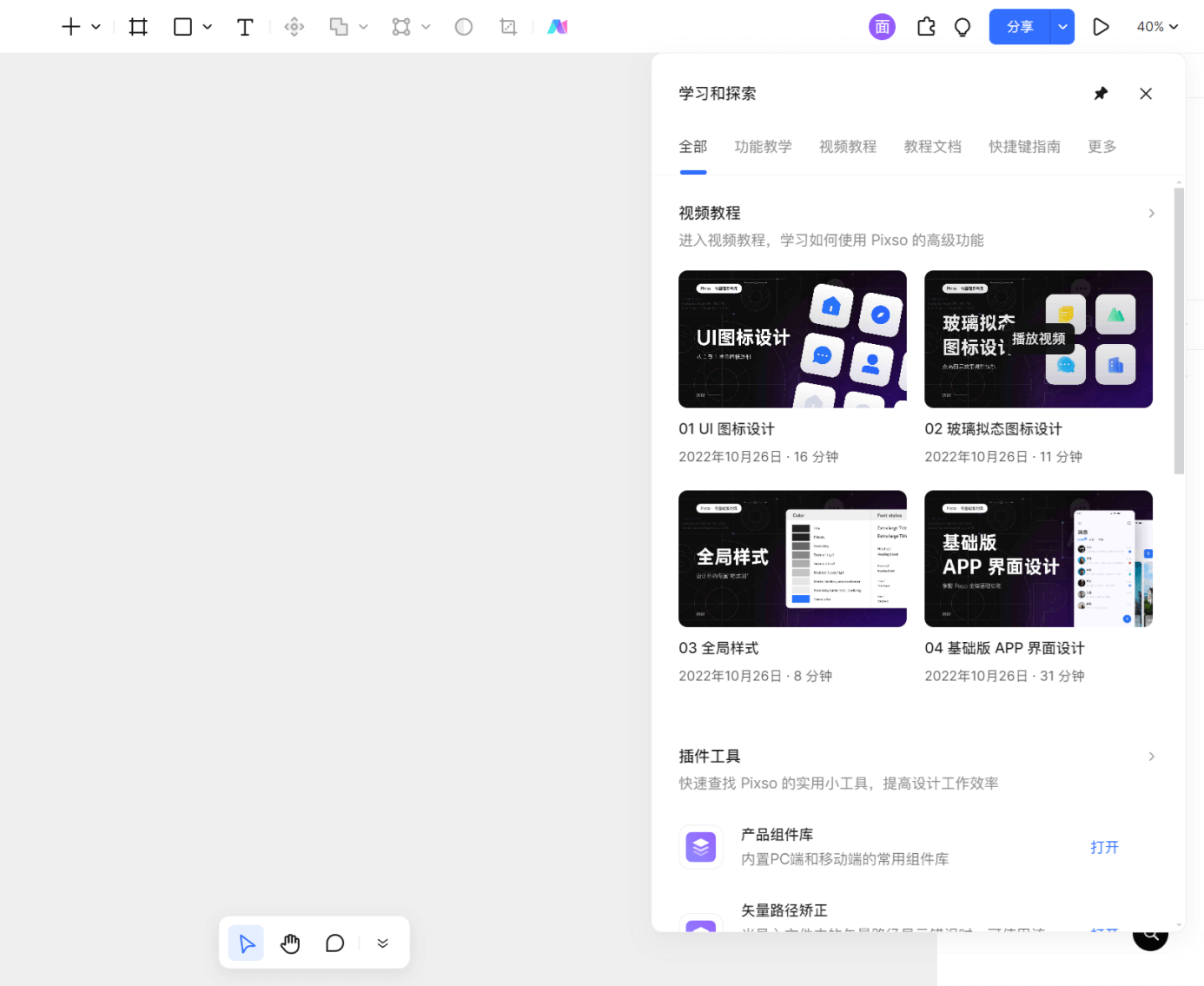
Task: Pin the 学习和探索 panel
Action: [x=1101, y=94]
